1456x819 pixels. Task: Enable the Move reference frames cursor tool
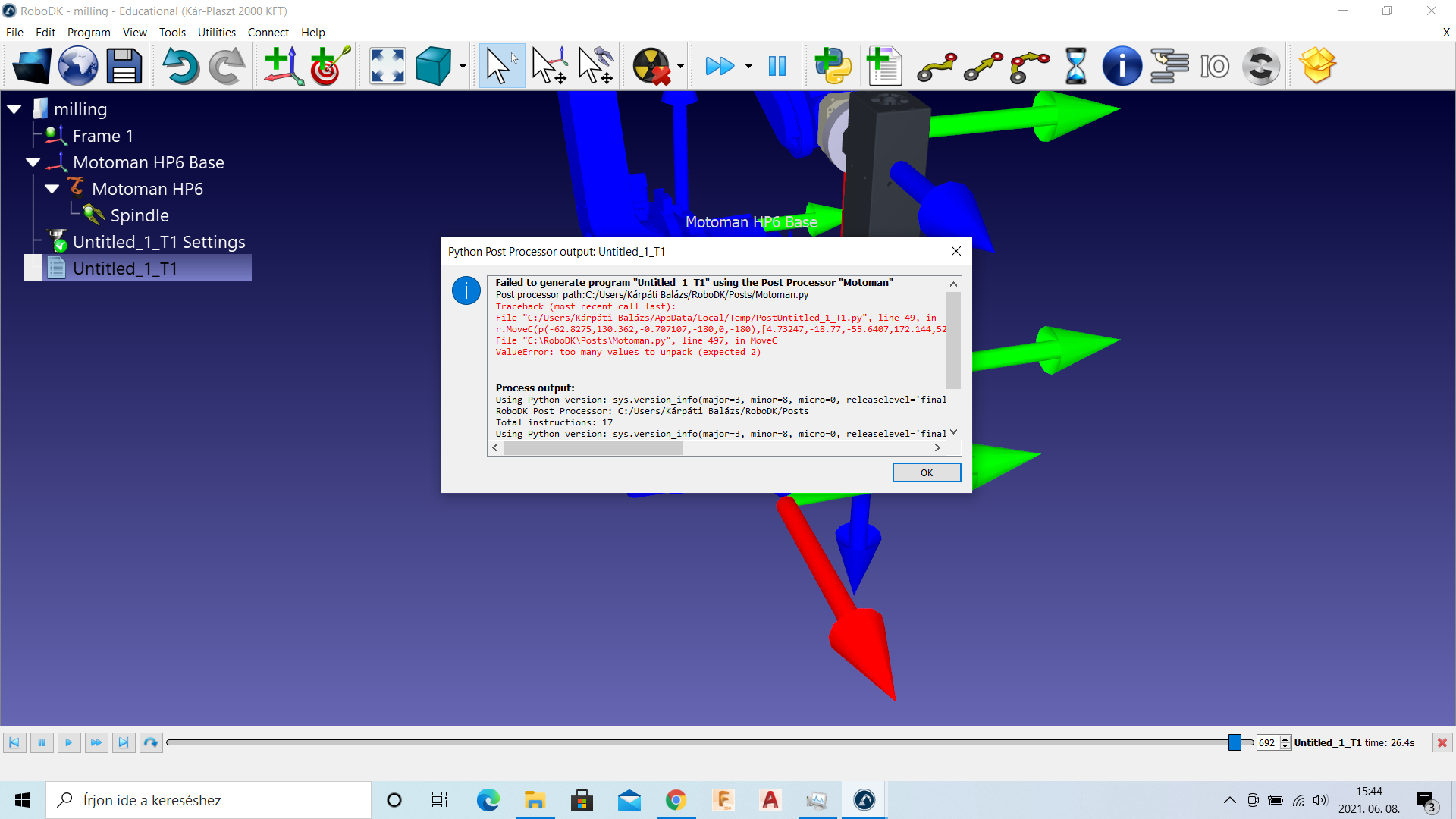tap(550, 66)
